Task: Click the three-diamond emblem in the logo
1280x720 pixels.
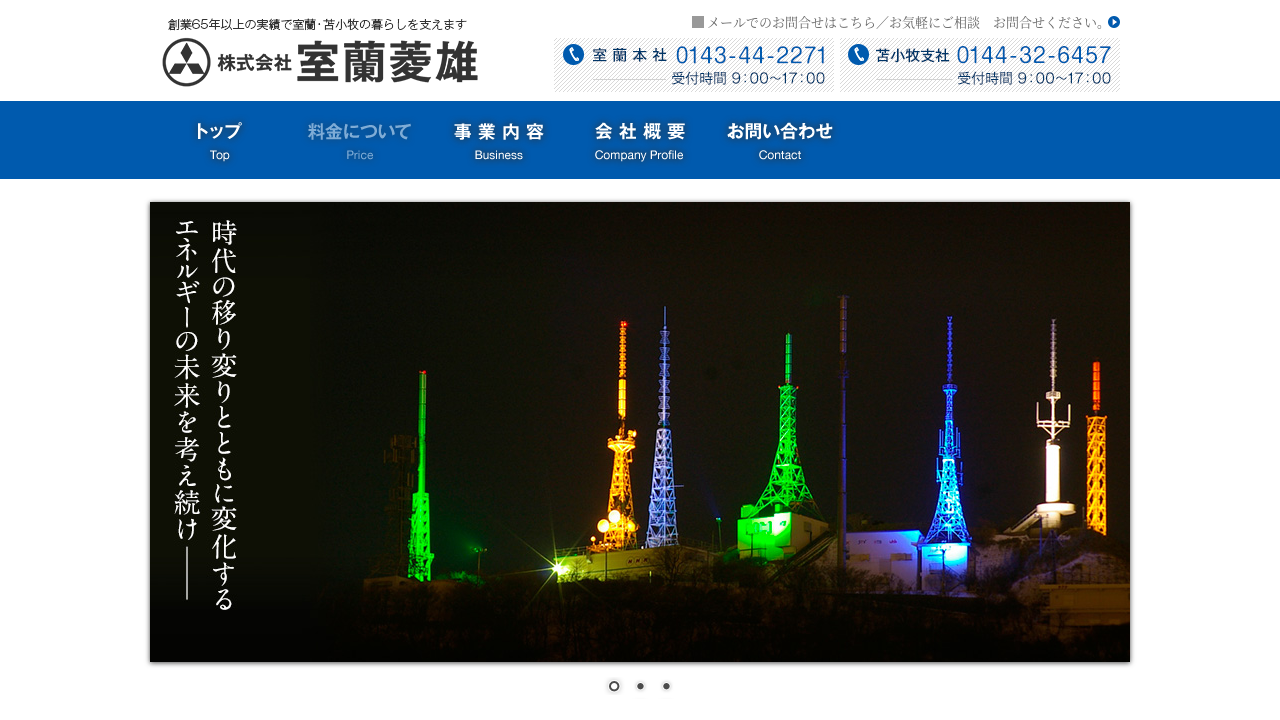Action: pyautogui.click(x=186, y=62)
